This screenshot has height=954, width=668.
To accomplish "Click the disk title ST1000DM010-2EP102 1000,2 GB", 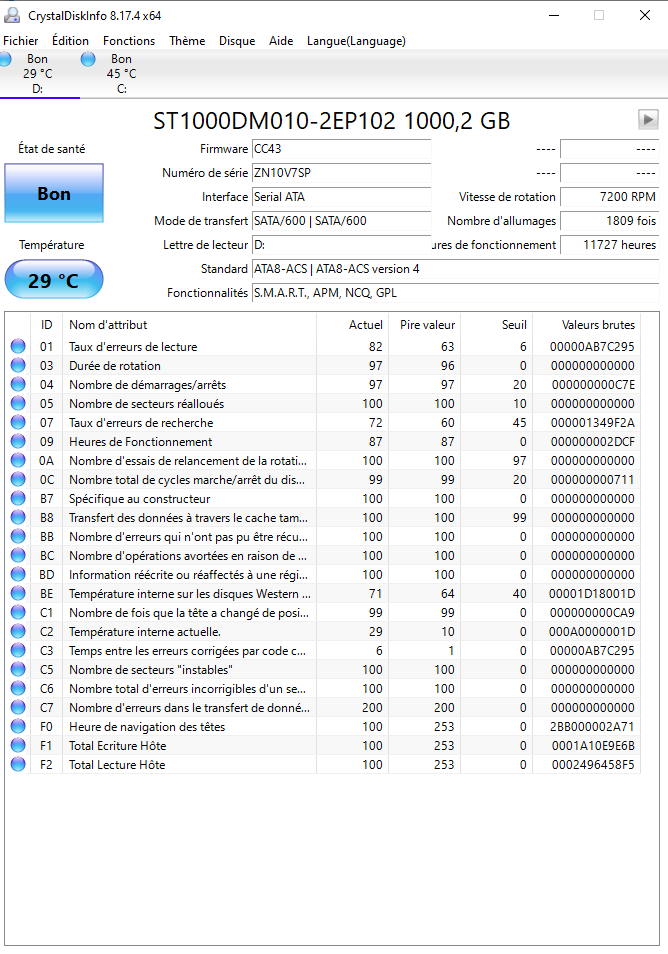I will pos(332,120).
